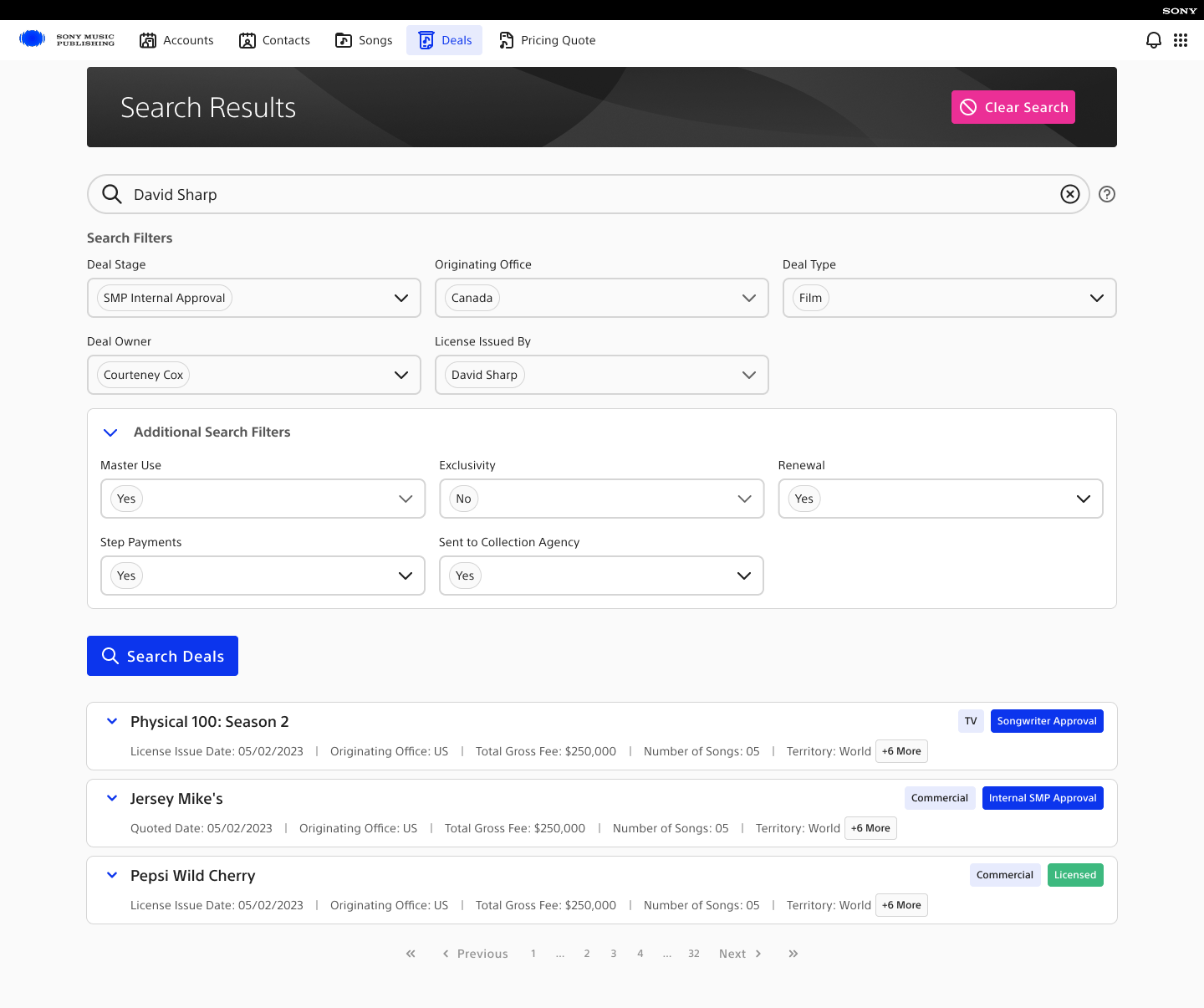Click Commercial tag on Pepsi Wild Cherry

(1005, 875)
